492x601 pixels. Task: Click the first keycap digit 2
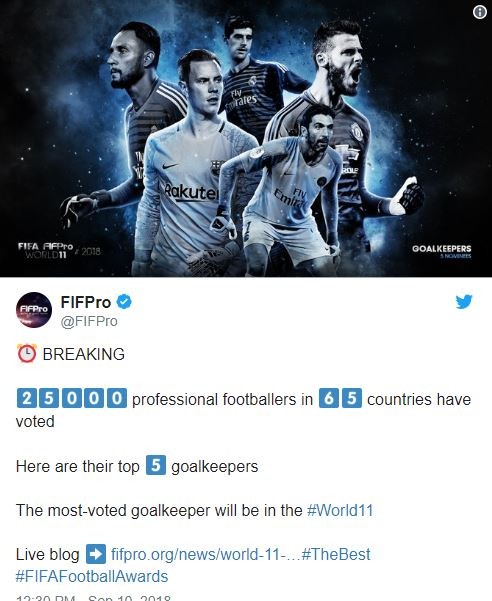[x=26, y=398]
